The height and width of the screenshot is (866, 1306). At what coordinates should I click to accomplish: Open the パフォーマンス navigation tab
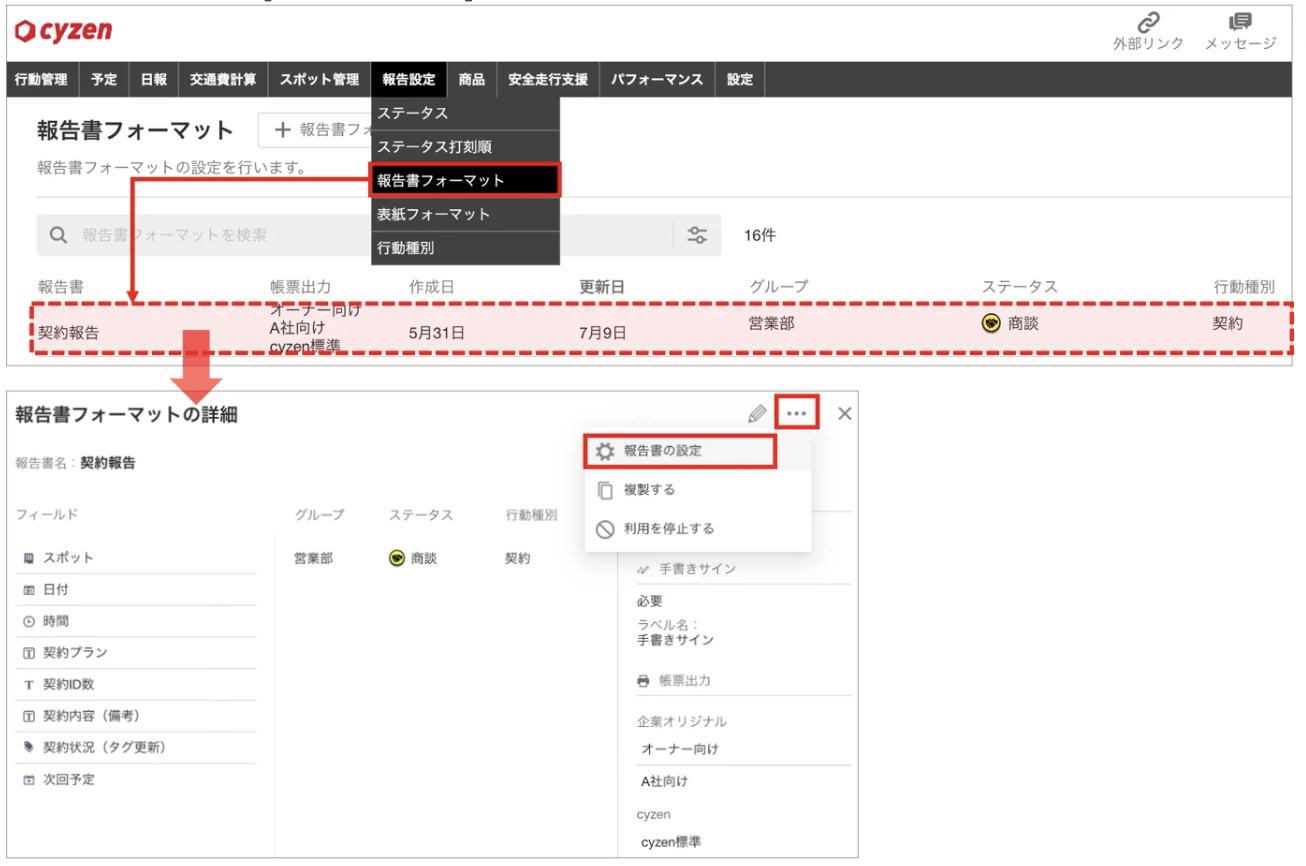tap(657, 79)
